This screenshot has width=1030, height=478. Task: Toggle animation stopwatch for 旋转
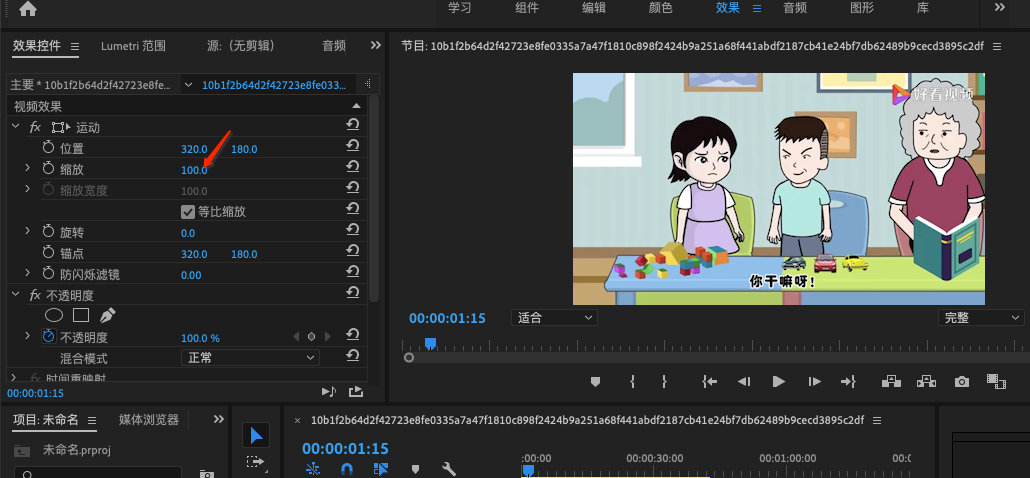49,232
